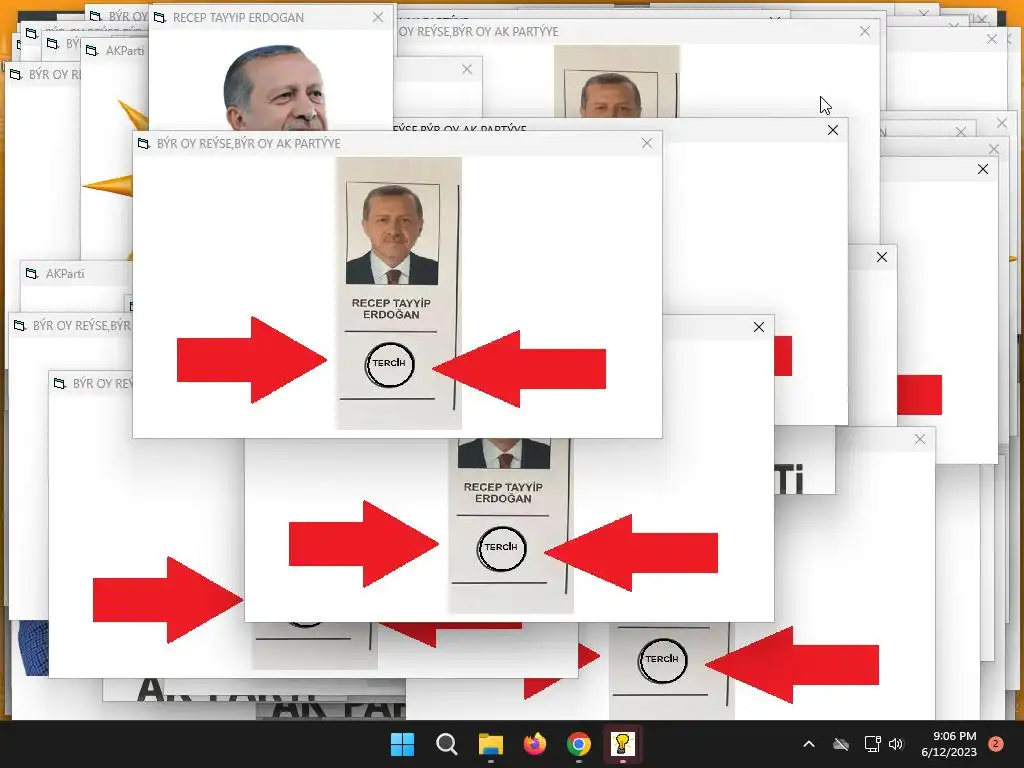Open File Explorer from the taskbar
Viewport: 1024px width, 768px height.
click(490, 744)
